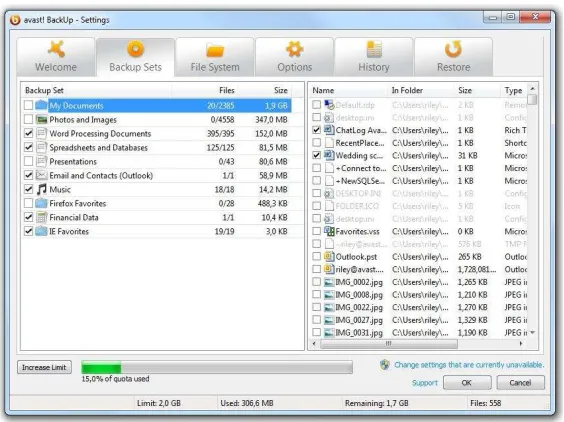
Task: Open the Restore tab
Action: 453,57
